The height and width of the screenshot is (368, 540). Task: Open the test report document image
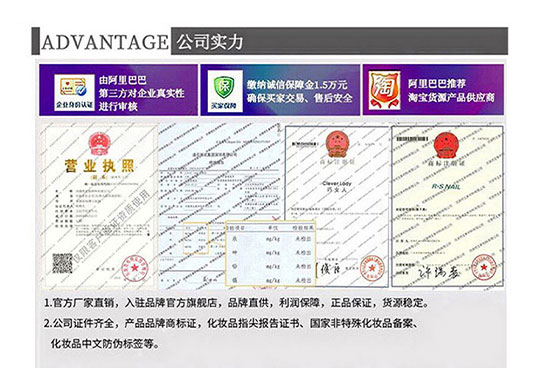pos(220,207)
